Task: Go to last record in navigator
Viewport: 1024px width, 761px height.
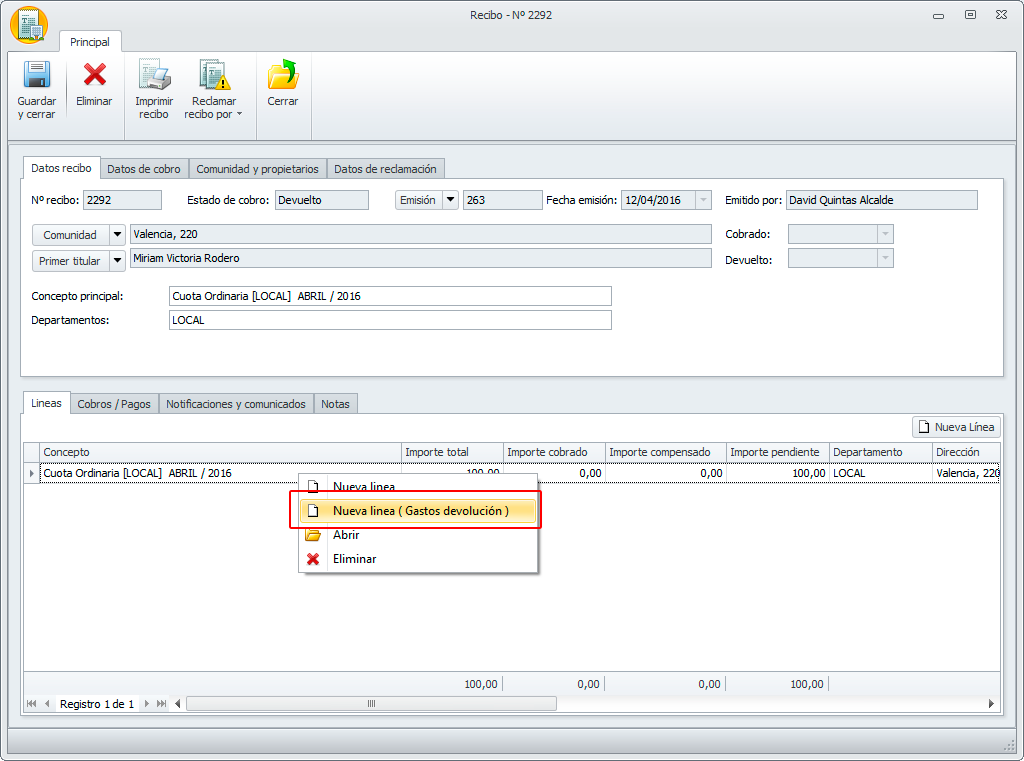Action: 161,704
